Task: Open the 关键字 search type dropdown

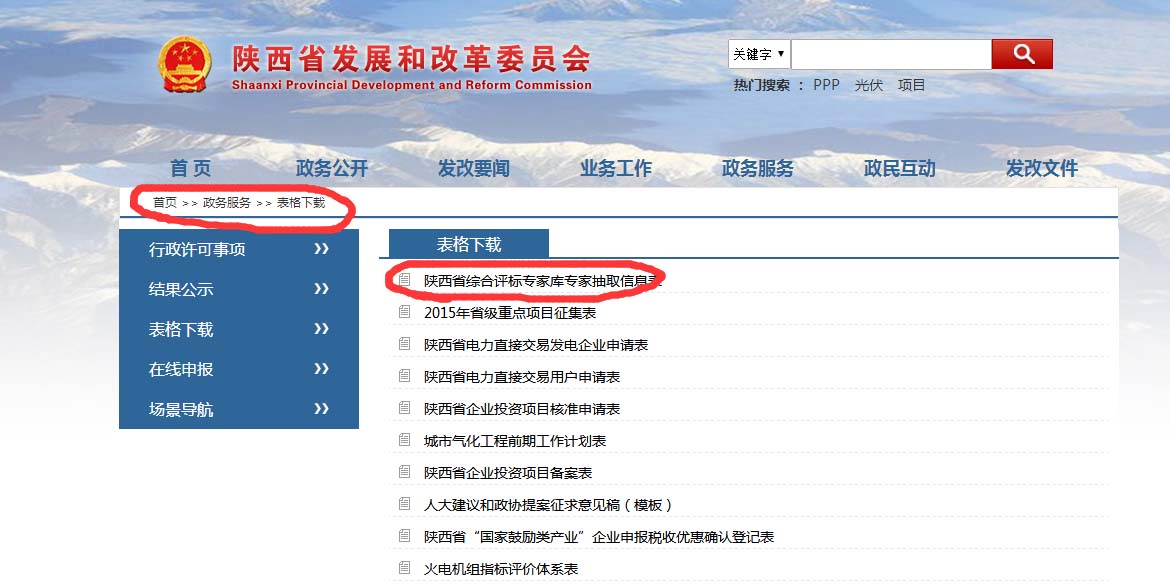Action: coord(758,54)
